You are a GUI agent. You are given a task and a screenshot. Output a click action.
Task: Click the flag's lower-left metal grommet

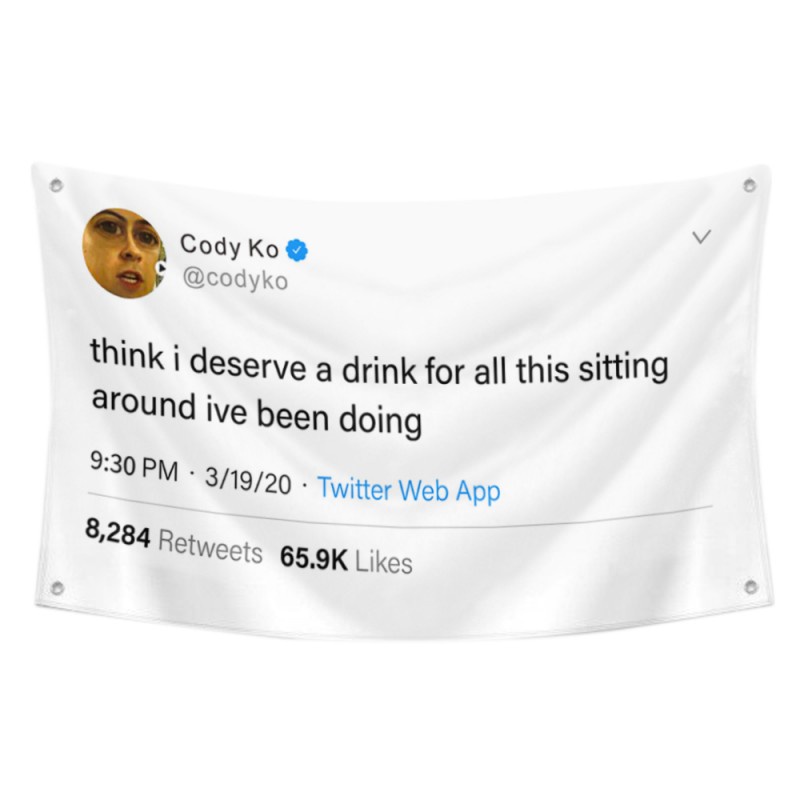[x=57, y=588]
